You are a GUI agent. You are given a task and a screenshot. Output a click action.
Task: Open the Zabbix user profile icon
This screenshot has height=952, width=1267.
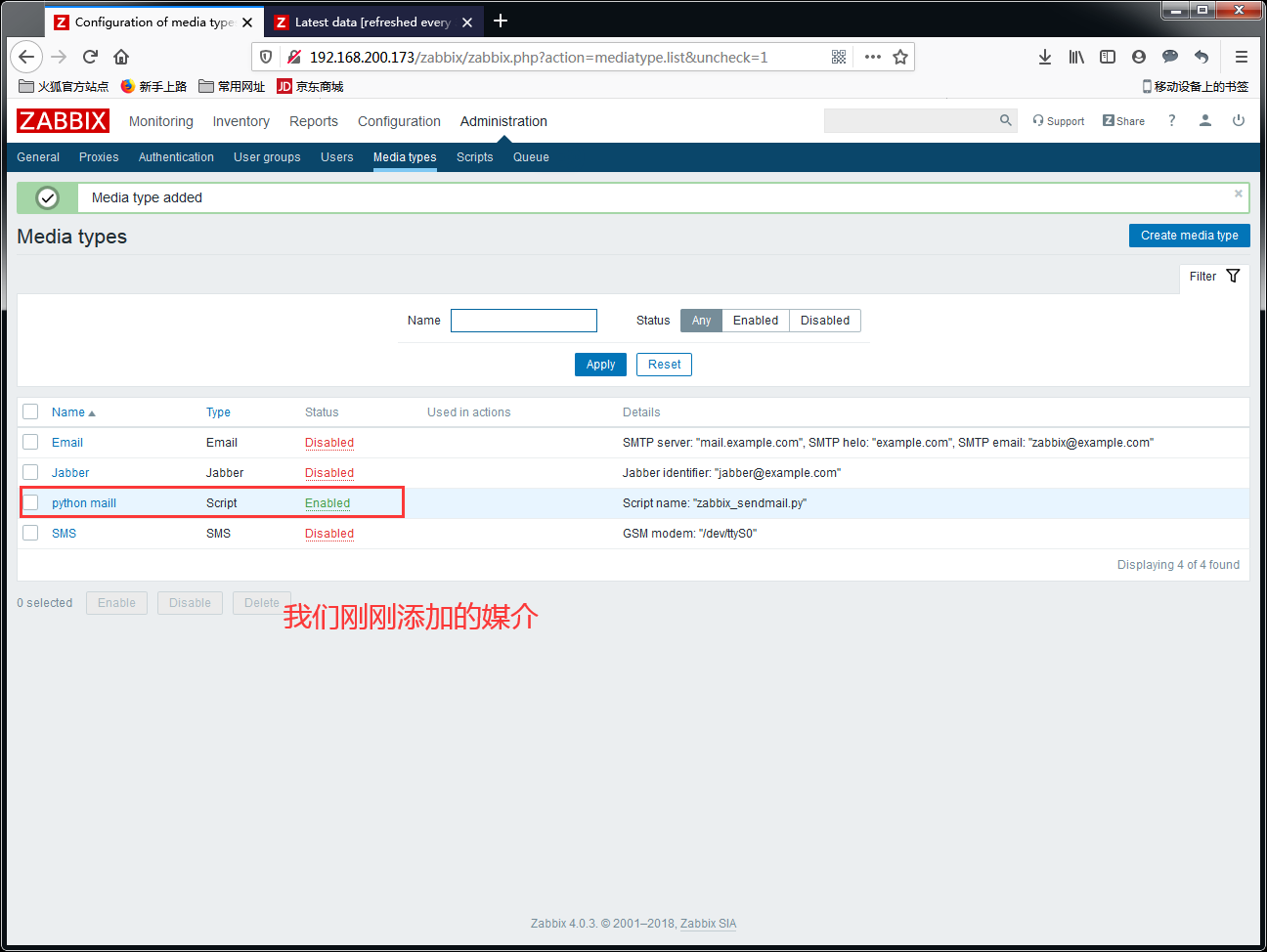point(1205,120)
